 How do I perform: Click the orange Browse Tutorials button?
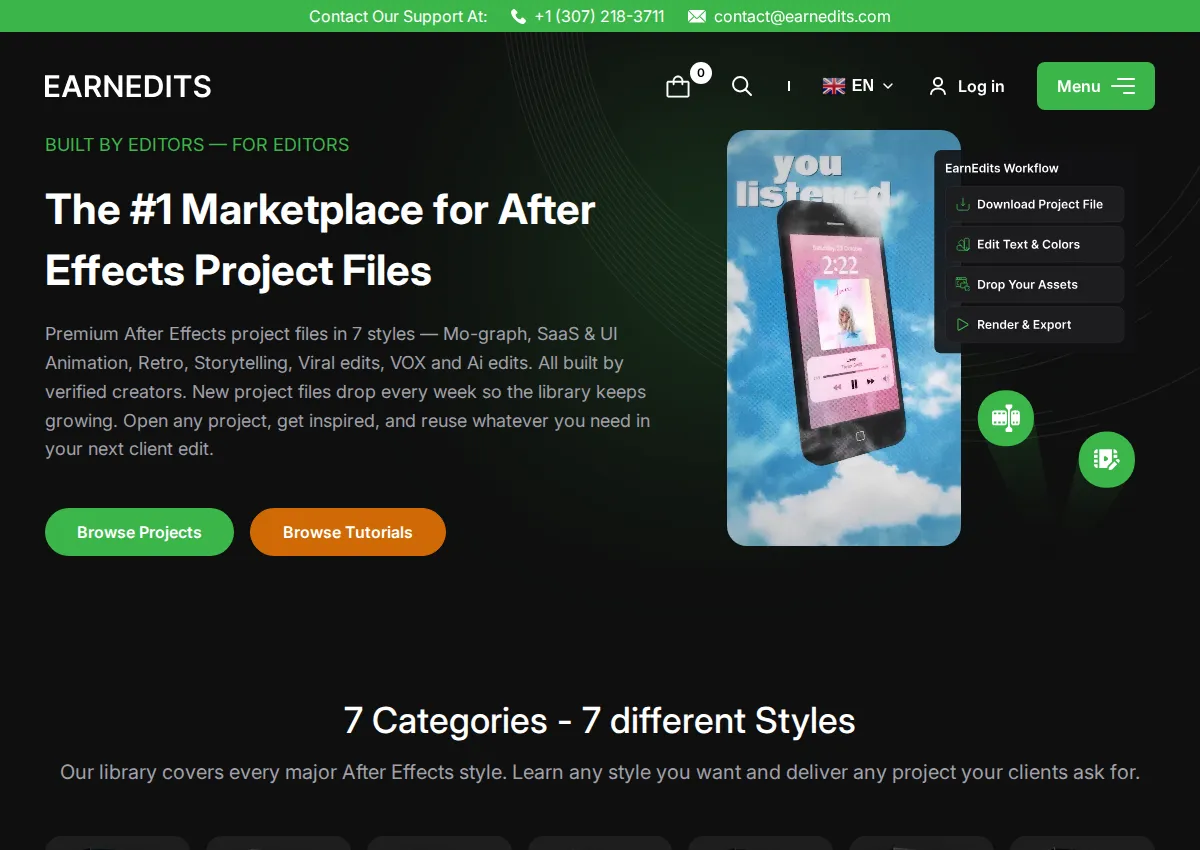(348, 532)
